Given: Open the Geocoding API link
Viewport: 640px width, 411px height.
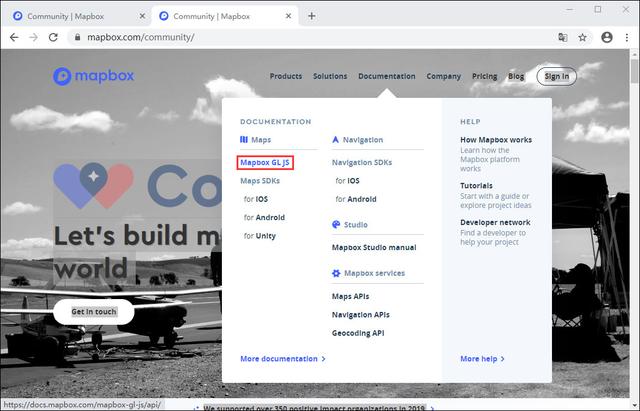Looking at the screenshot, I should click(358, 333).
